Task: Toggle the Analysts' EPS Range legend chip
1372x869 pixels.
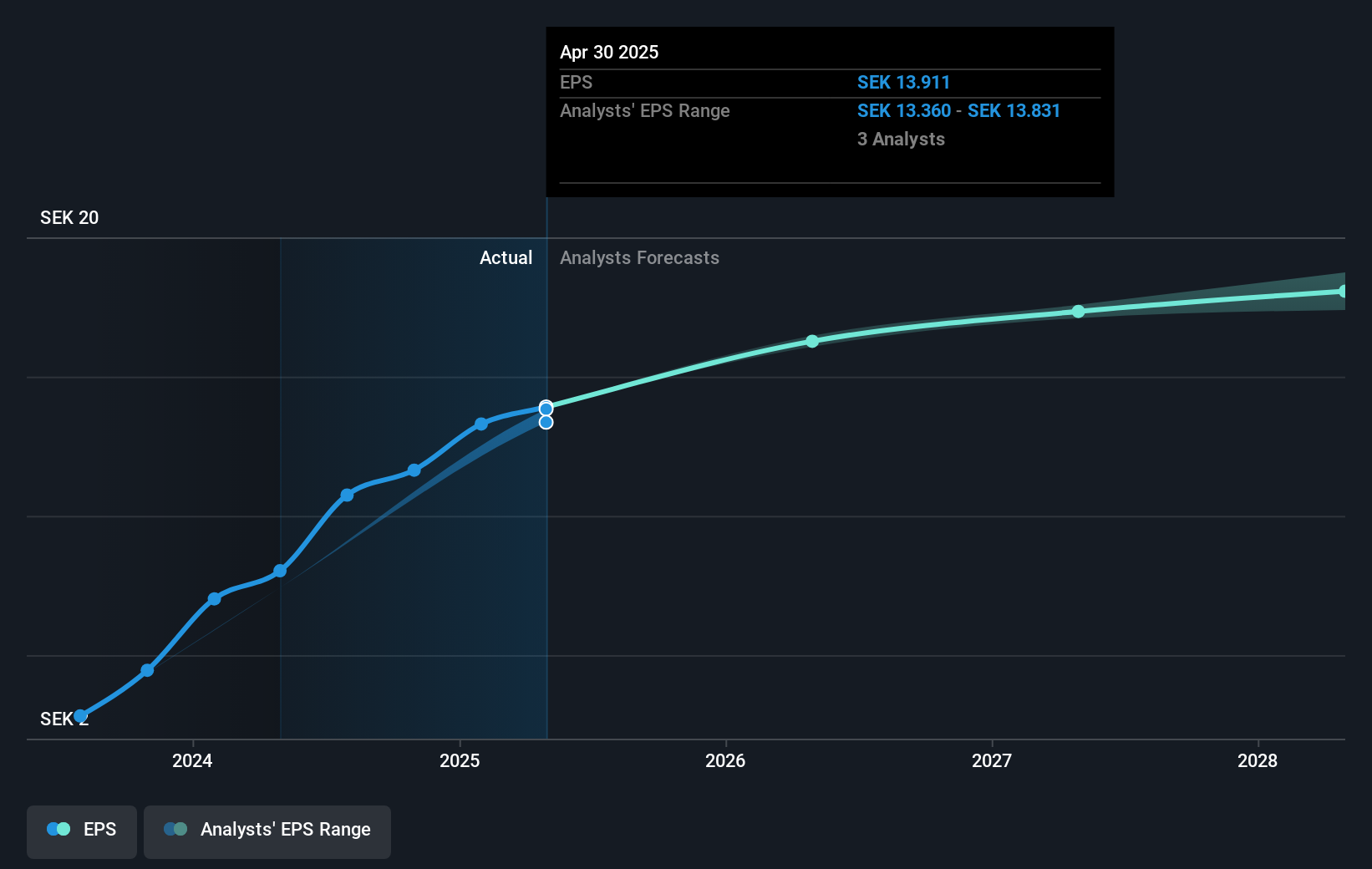Action: pyautogui.click(x=267, y=831)
